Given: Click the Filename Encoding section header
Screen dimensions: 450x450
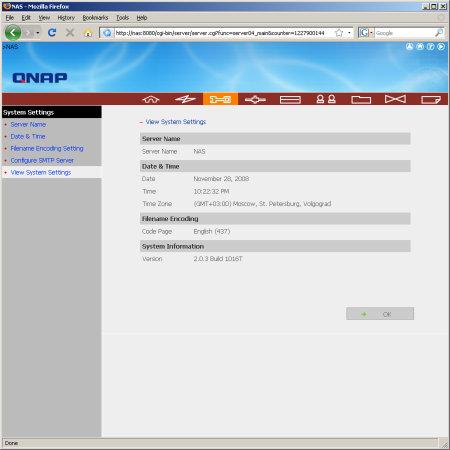Looking at the screenshot, I should coord(275,219).
